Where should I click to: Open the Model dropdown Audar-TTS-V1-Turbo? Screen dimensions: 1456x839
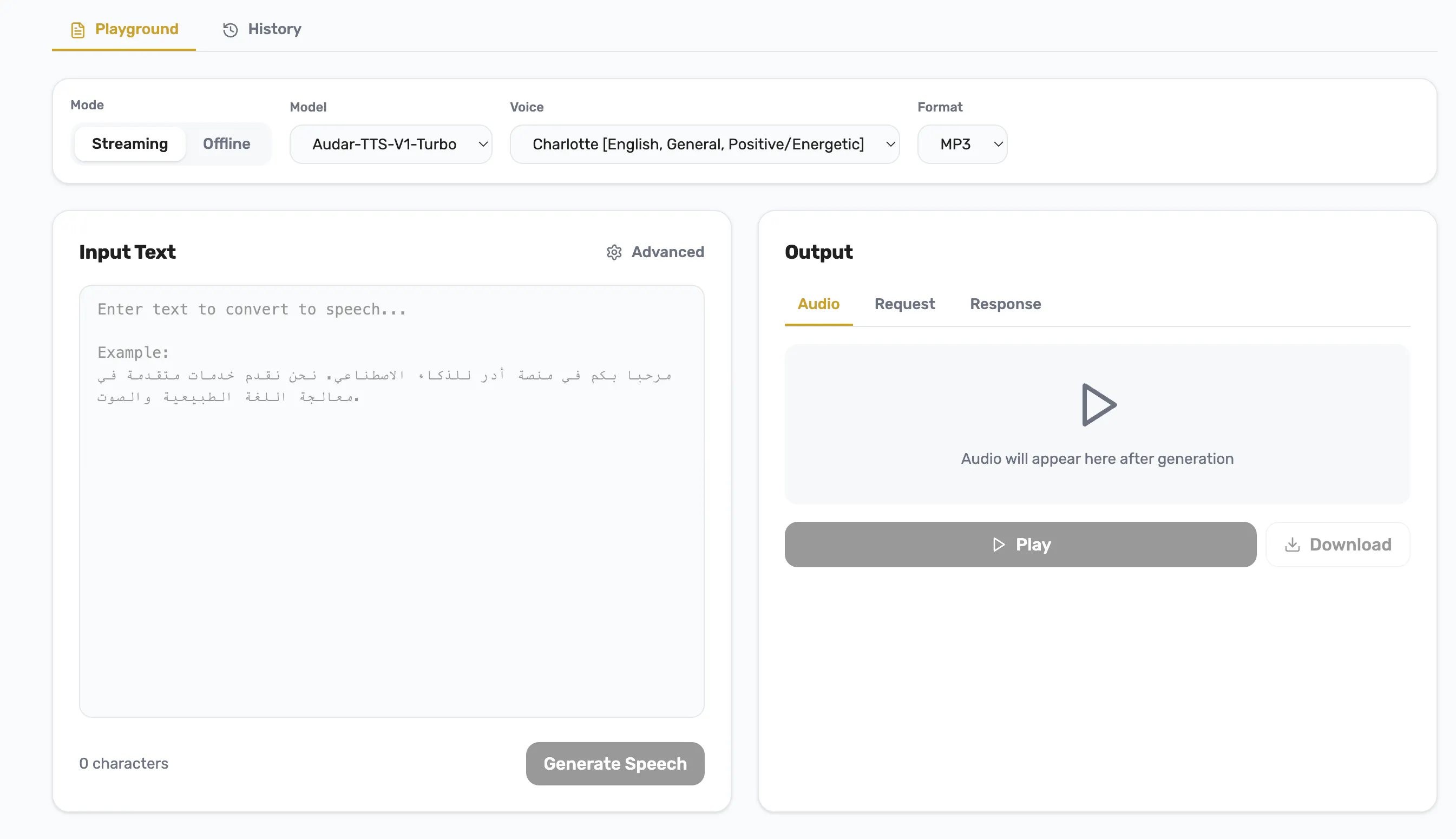coord(391,144)
